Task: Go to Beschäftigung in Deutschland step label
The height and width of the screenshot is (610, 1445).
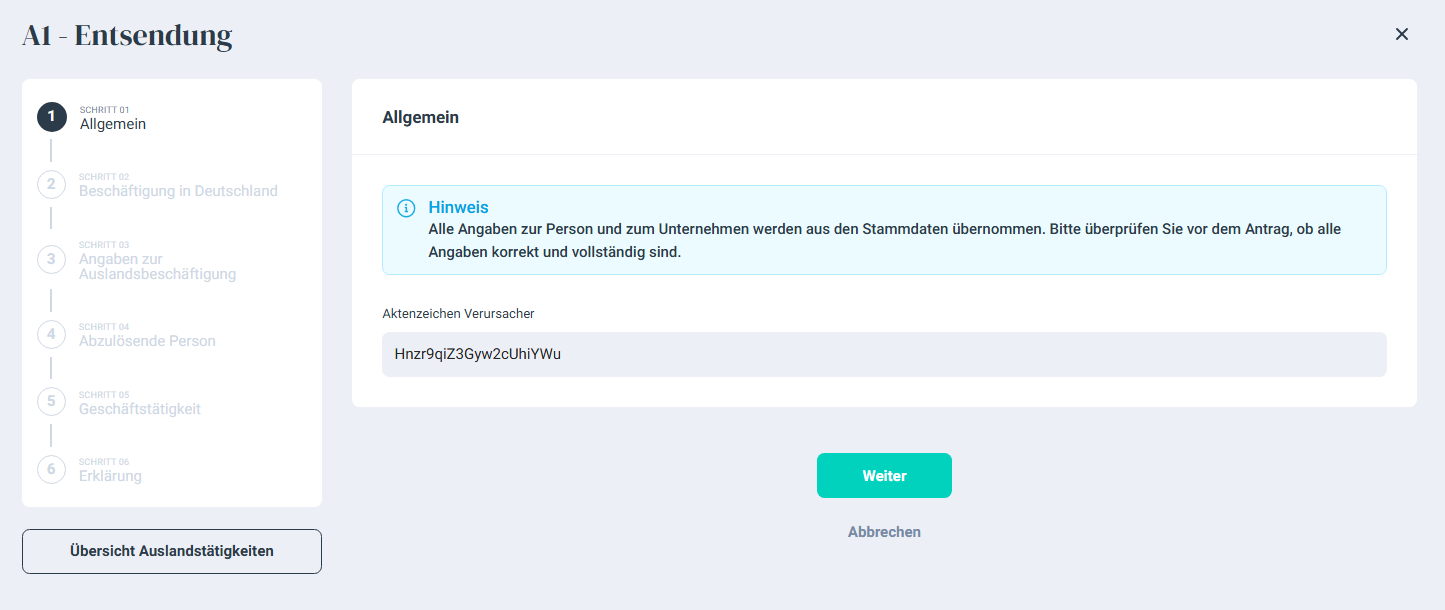Action: [x=178, y=191]
